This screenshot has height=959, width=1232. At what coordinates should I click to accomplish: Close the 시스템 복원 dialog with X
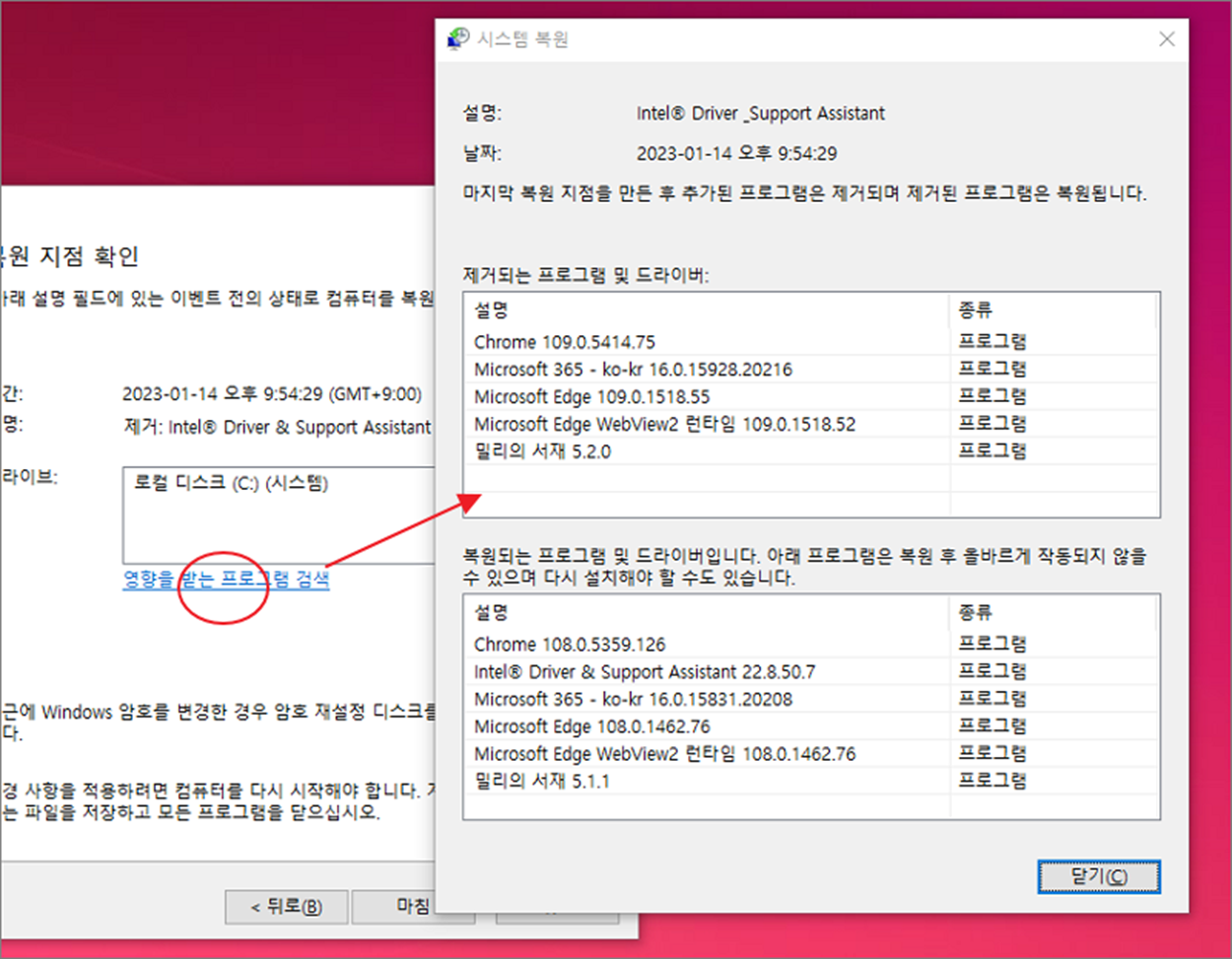coord(1167,39)
